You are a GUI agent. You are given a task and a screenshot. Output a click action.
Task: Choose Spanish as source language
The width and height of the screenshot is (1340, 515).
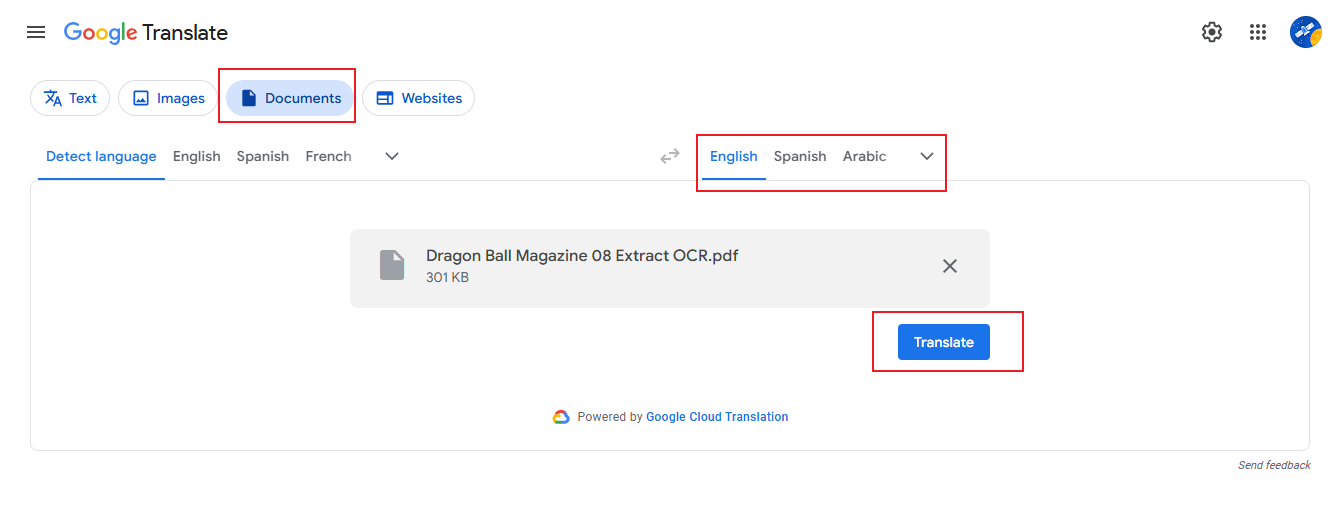(x=263, y=156)
